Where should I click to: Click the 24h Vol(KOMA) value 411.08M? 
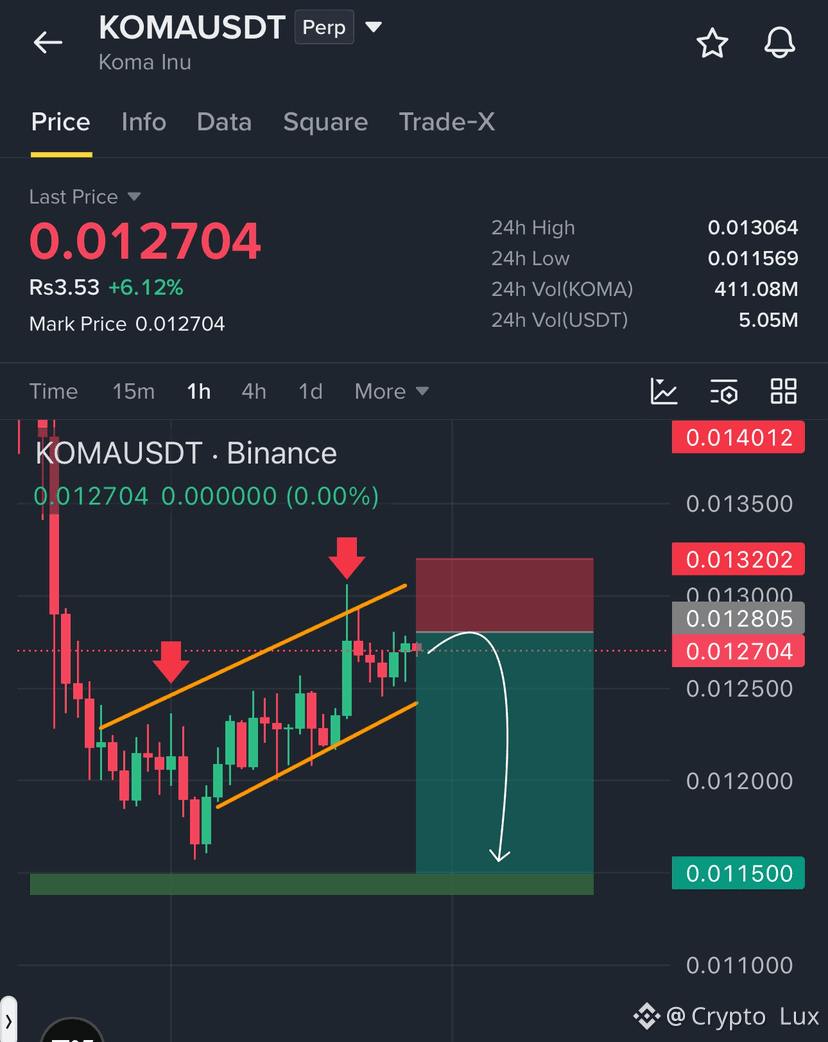pyautogui.click(x=756, y=289)
